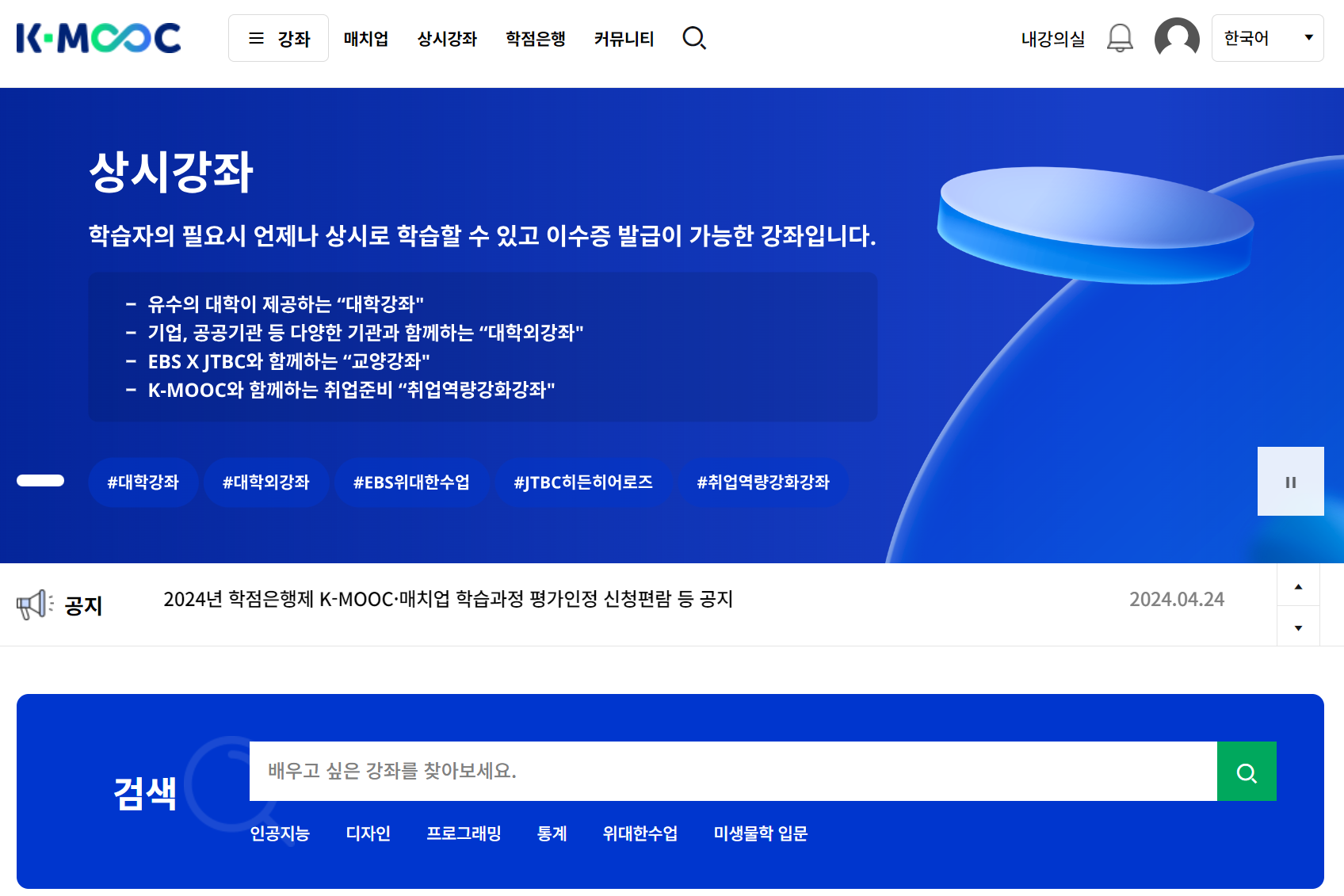Click the 인공지능 quick search link
Image resolution: width=1344 pixels, height=896 pixels.
point(279,833)
